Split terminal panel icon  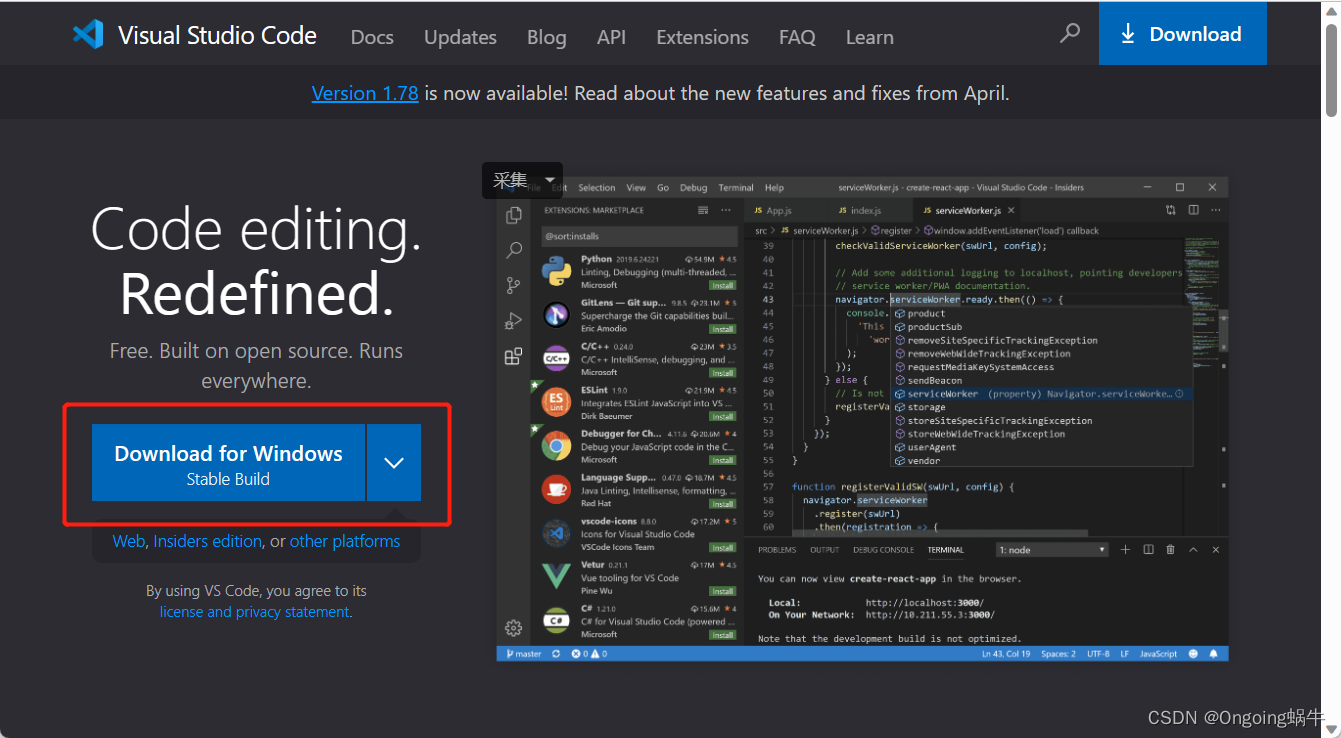tap(1148, 550)
